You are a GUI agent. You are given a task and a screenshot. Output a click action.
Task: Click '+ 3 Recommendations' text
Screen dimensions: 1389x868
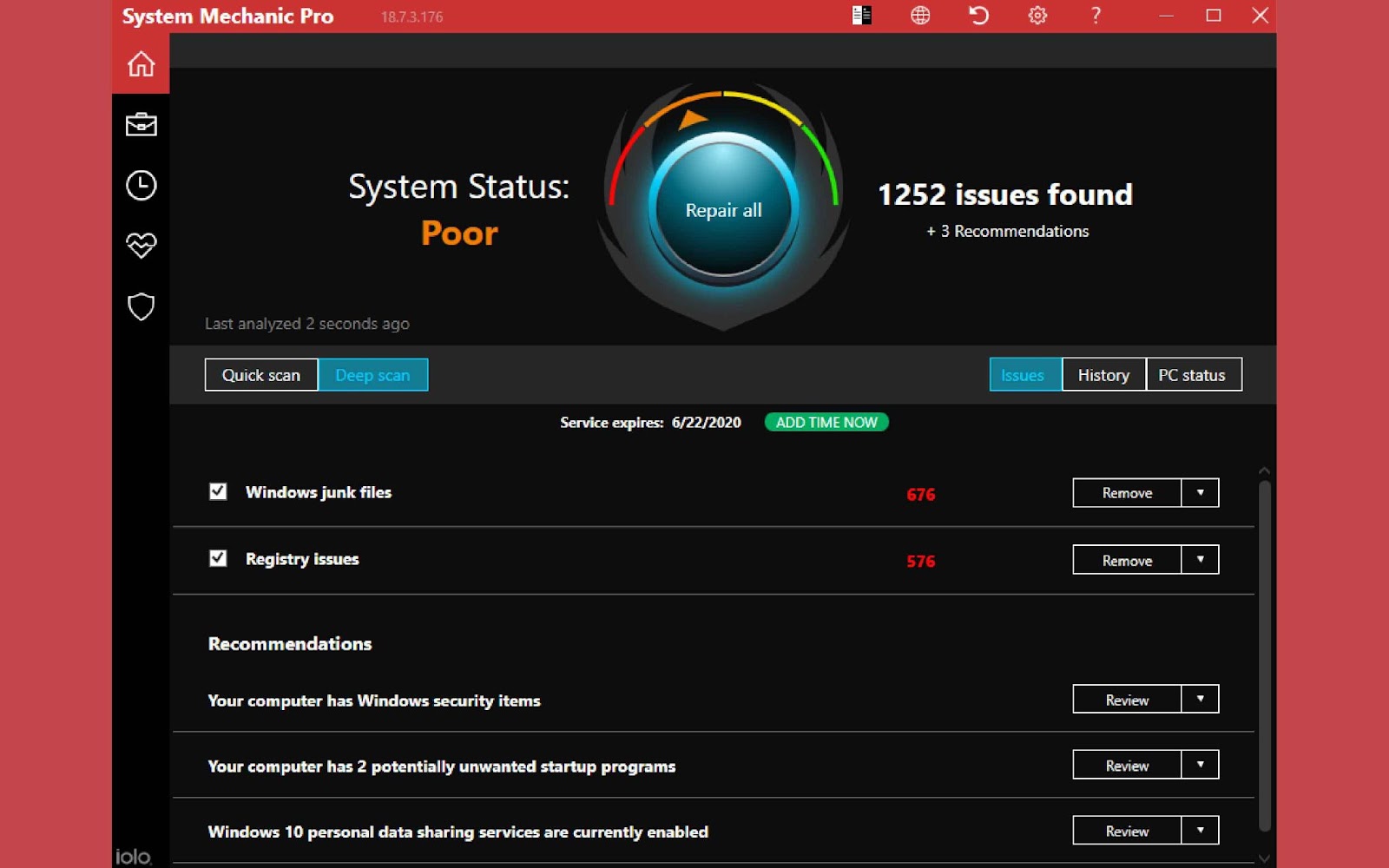pyautogui.click(x=1007, y=232)
